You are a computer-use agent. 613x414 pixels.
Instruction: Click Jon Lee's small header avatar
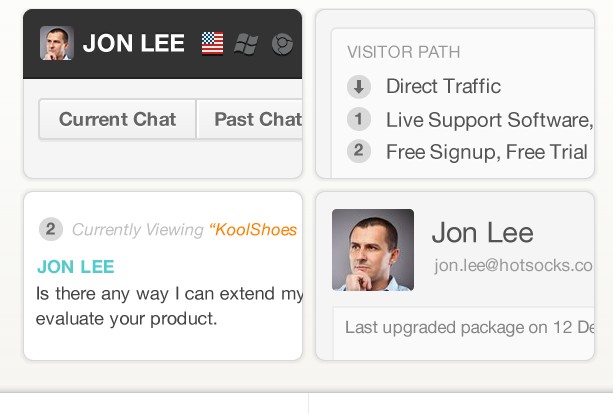coord(57,43)
